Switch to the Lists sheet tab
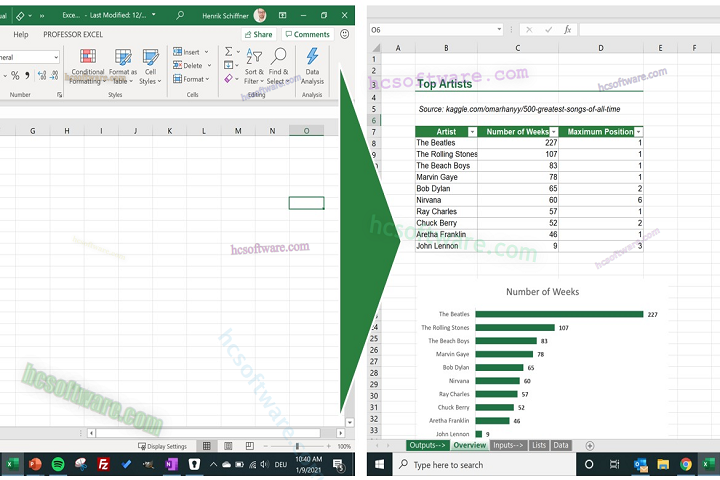The height and width of the screenshot is (480, 720). 539,445
